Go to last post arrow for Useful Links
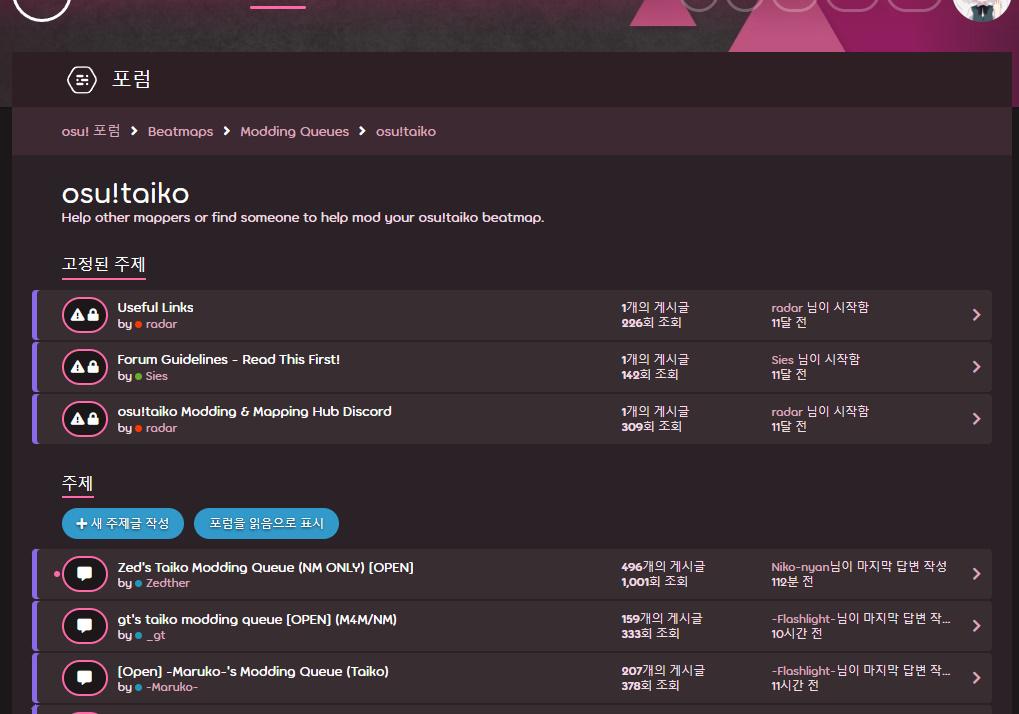 point(976,315)
